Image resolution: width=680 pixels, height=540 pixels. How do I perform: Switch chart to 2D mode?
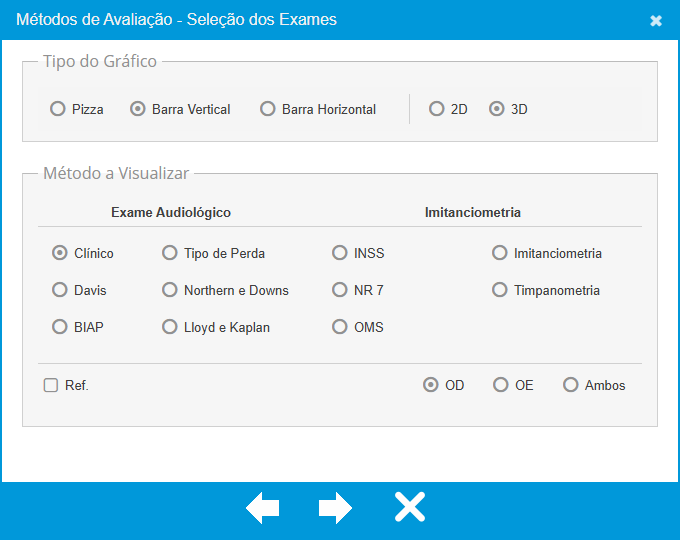(437, 109)
